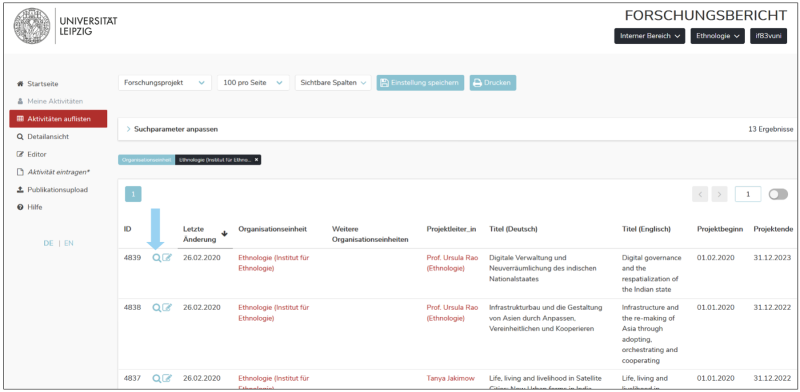Viewport: 800px width, 392px height.
Task: Open Hilfe in sidebar
Action: (x=30, y=207)
